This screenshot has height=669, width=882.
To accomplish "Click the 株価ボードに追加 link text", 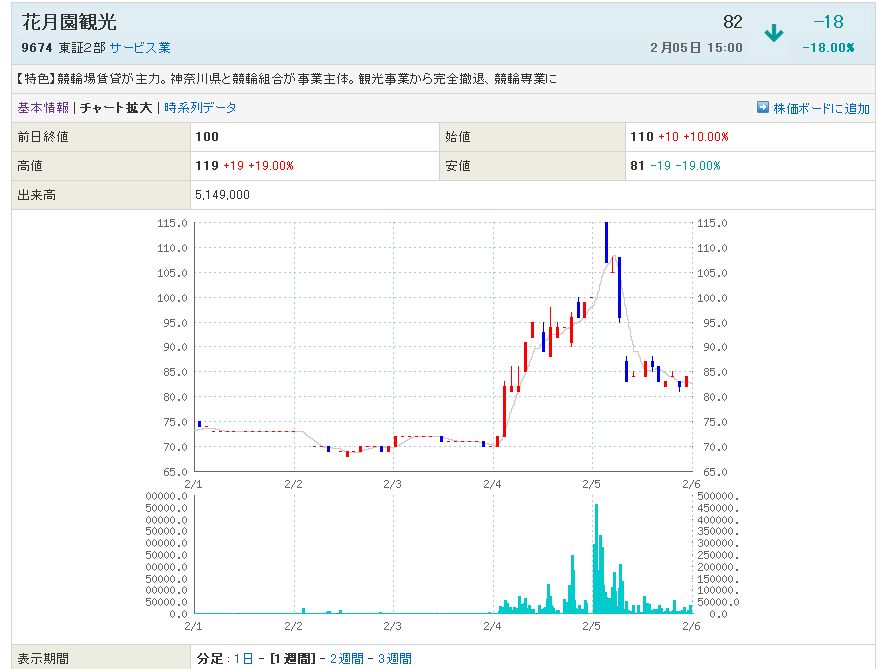I will [x=821, y=108].
